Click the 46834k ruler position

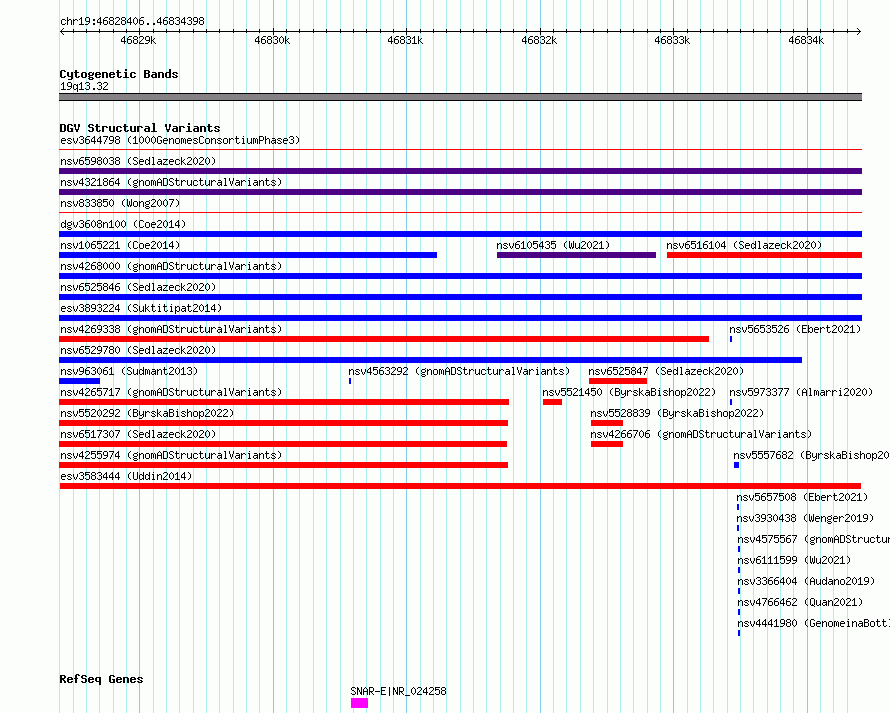click(806, 40)
